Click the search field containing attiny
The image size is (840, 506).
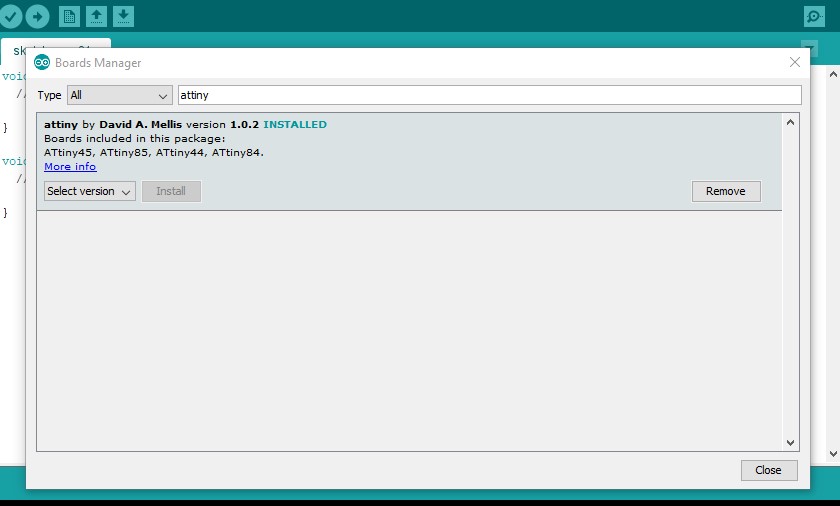click(490, 95)
